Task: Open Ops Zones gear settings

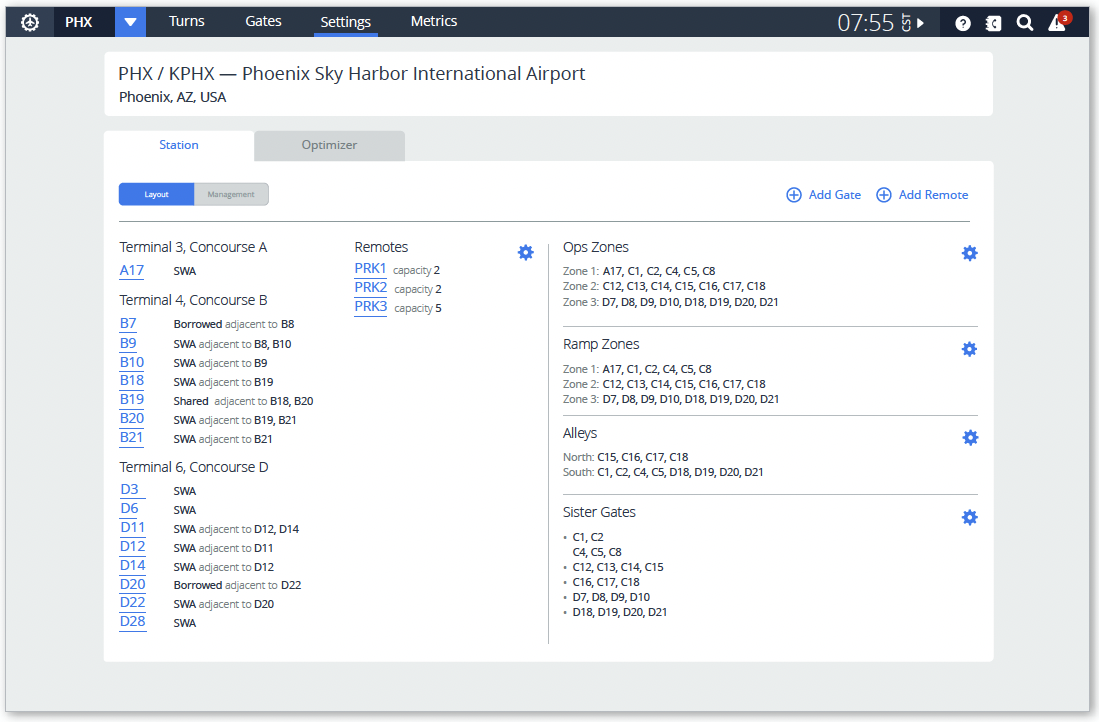Action: pyautogui.click(x=969, y=253)
